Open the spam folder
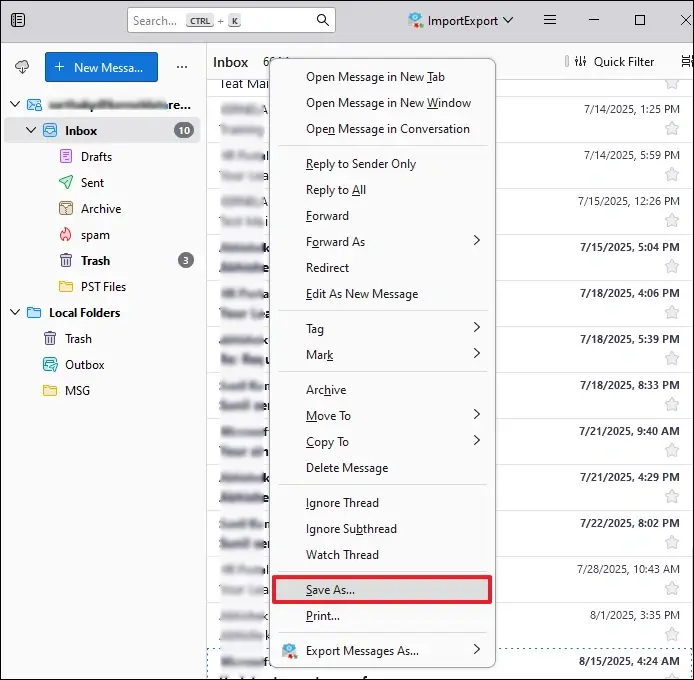The height and width of the screenshot is (680, 694). point(95,235)
